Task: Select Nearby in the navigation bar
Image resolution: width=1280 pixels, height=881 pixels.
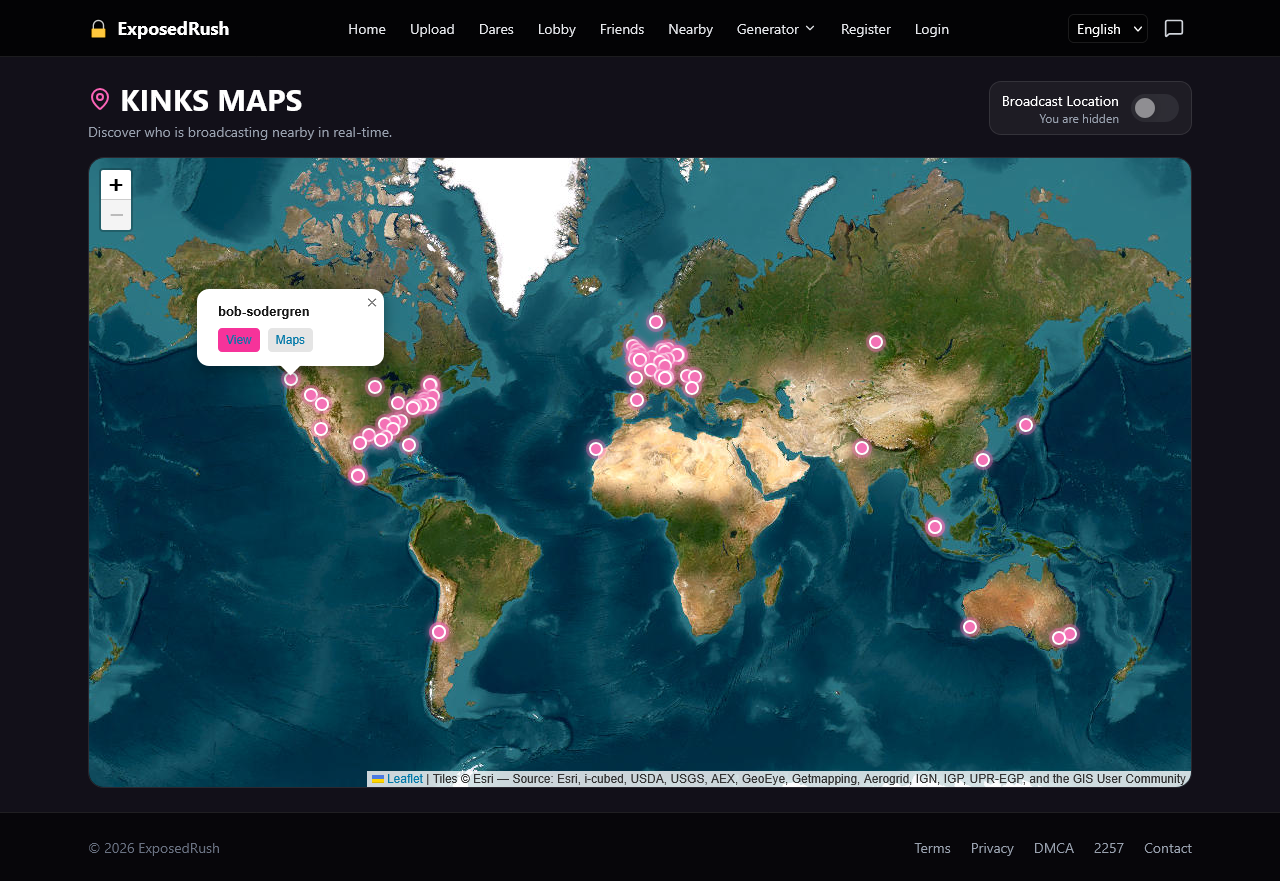Action: [690, 29]
